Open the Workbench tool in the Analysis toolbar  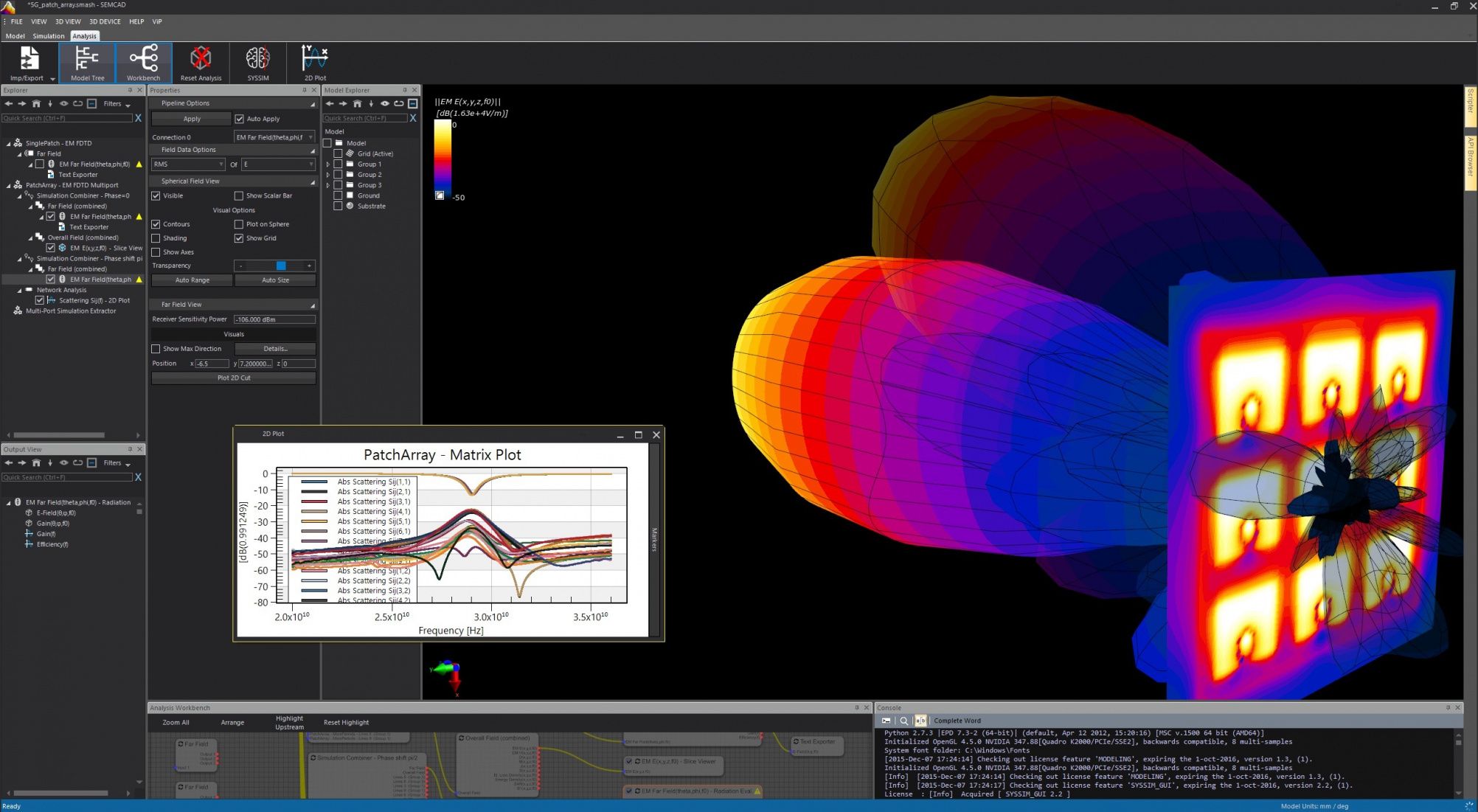142,63
